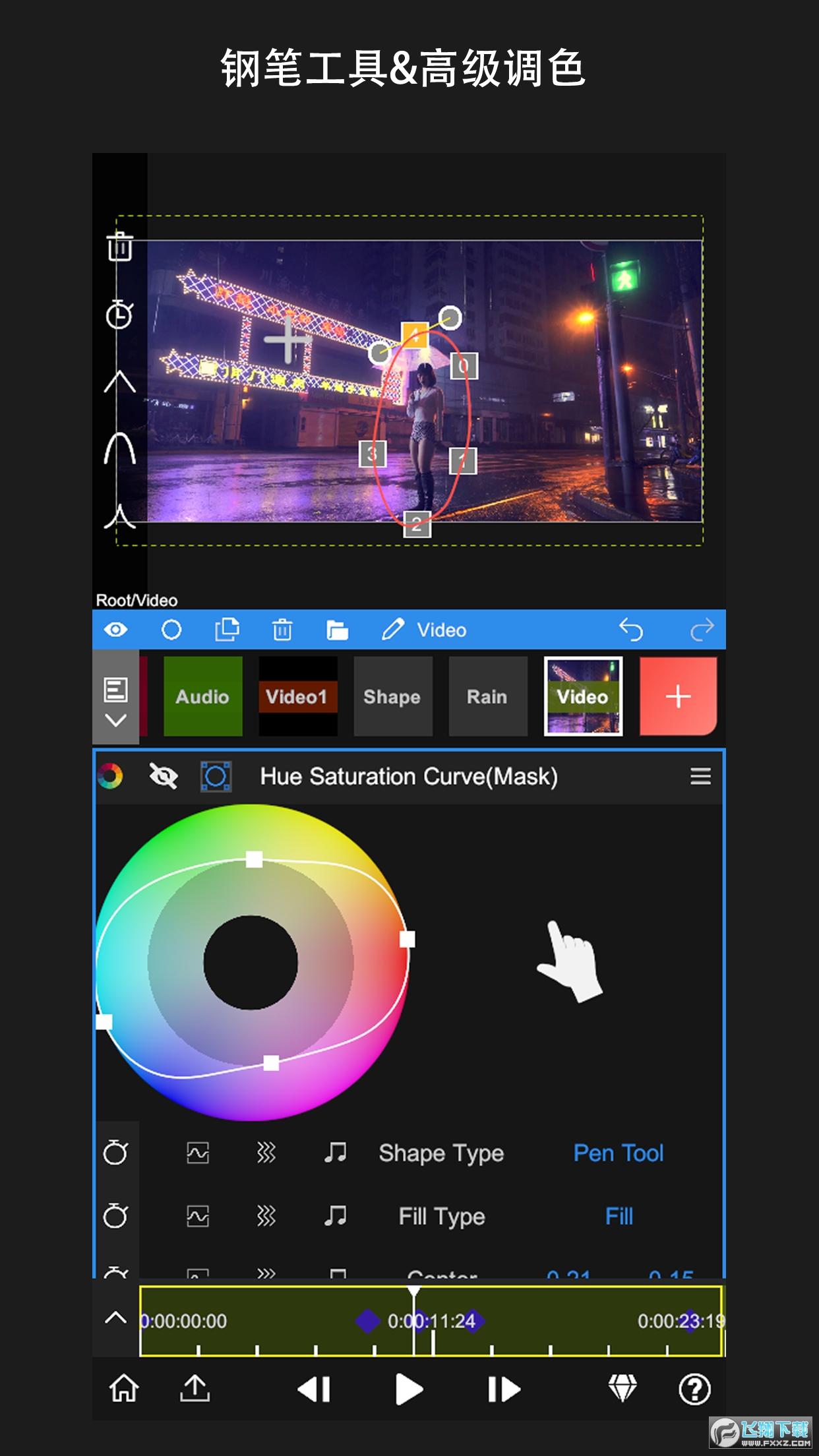Select mask point 3 in preview
Image resolution: width=819 pixels, height=1456 pixels.
372,454
